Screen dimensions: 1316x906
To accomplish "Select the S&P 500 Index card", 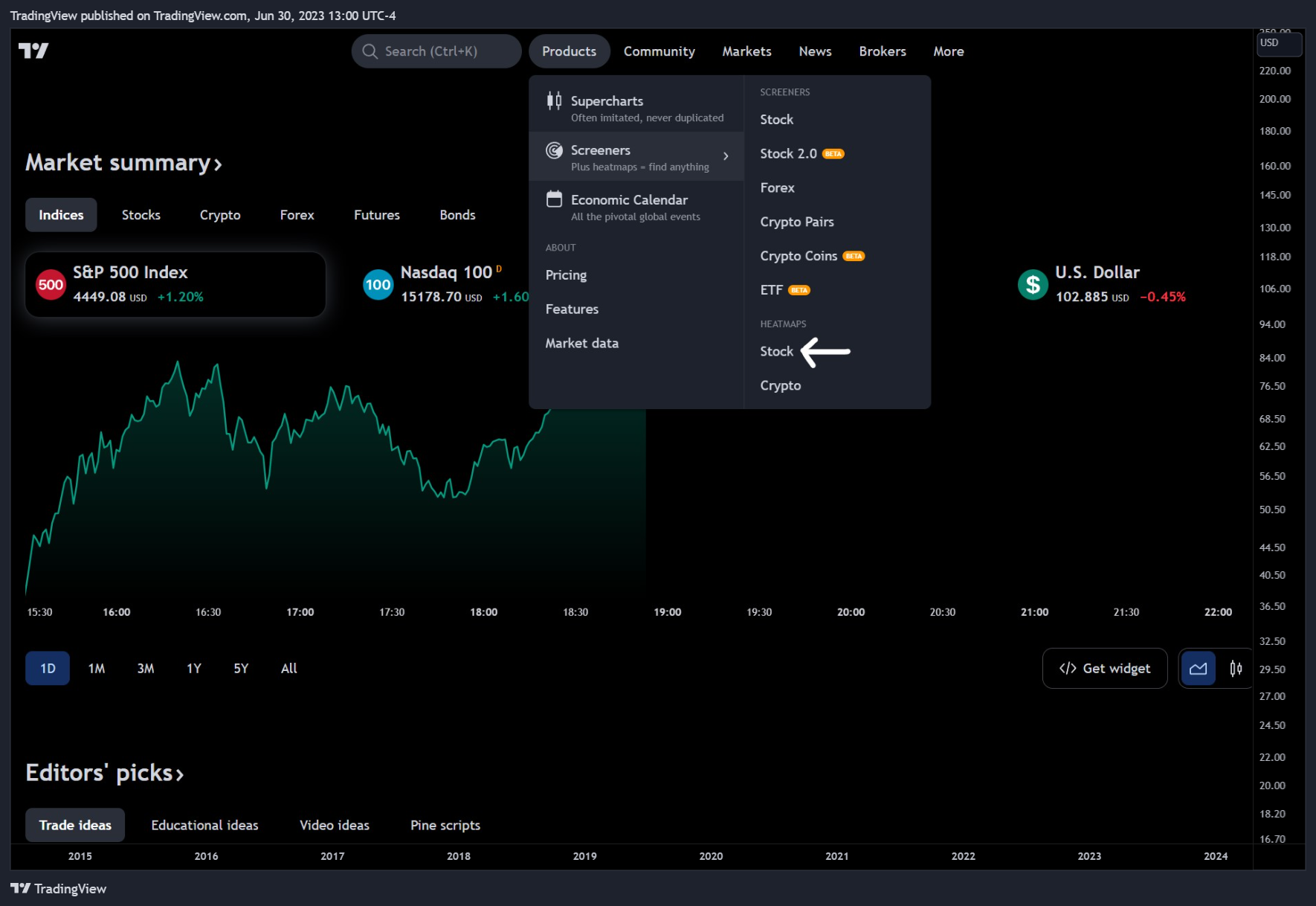I will (x=175, y=285).
